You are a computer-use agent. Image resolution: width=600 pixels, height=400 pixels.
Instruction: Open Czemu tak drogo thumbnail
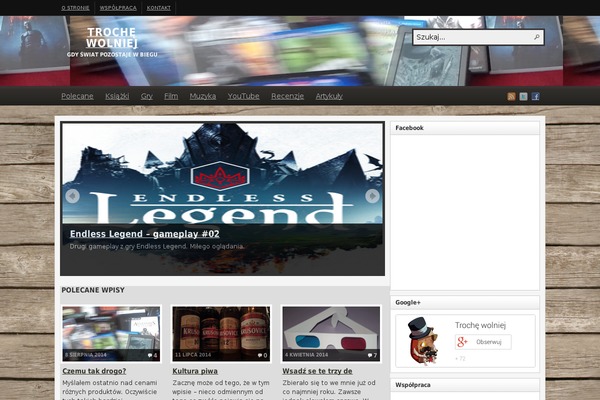click(111, 334)
